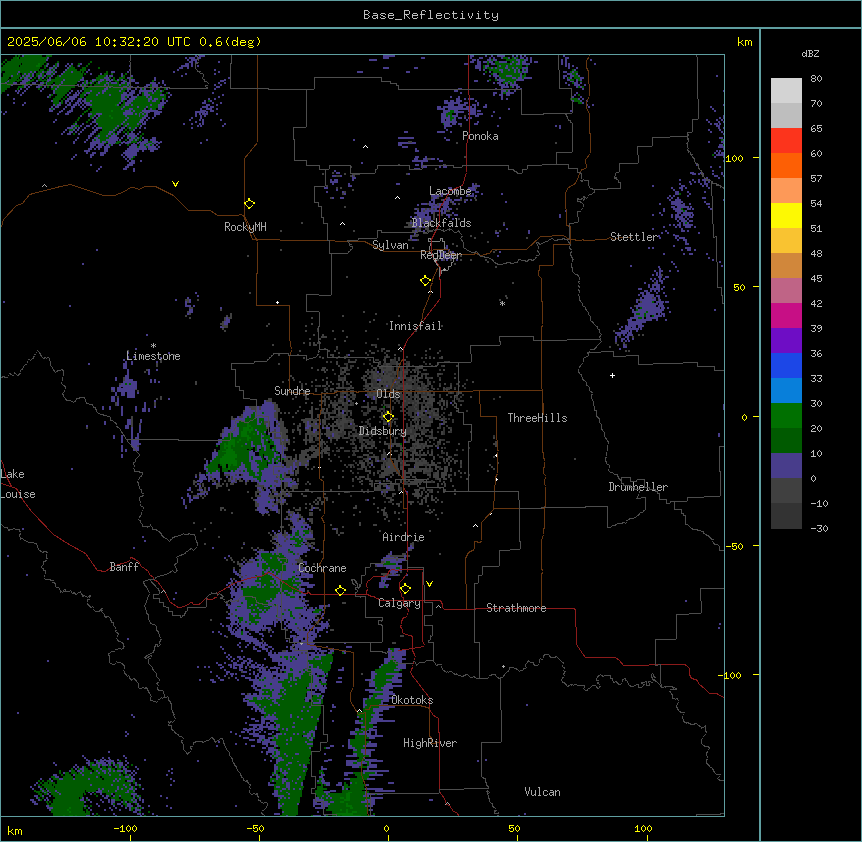Click the km label at top right
The width and height of the screenshot is (862, 842).
click(x=745, y=42)
